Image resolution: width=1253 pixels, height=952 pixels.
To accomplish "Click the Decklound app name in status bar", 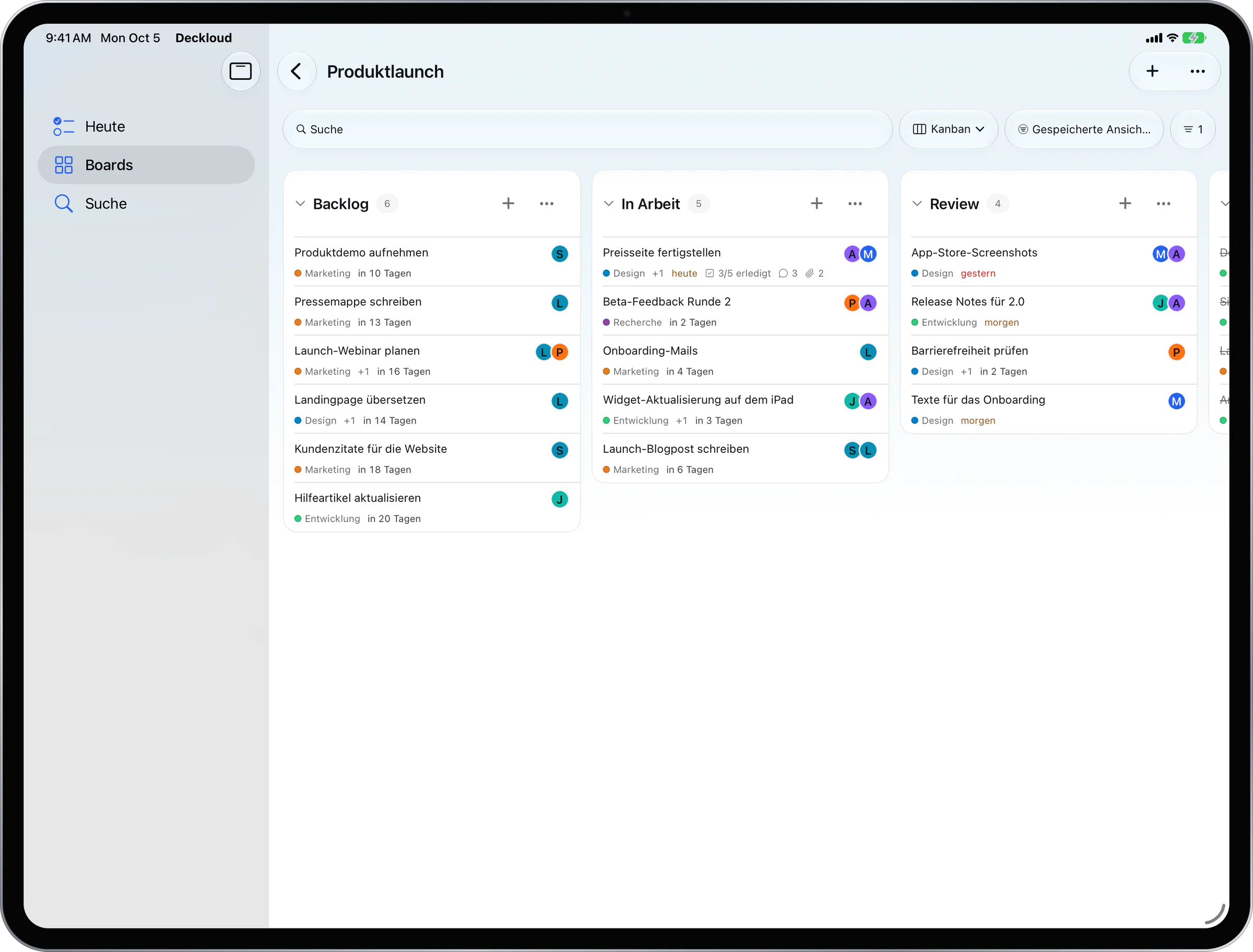I will (204, 38).
